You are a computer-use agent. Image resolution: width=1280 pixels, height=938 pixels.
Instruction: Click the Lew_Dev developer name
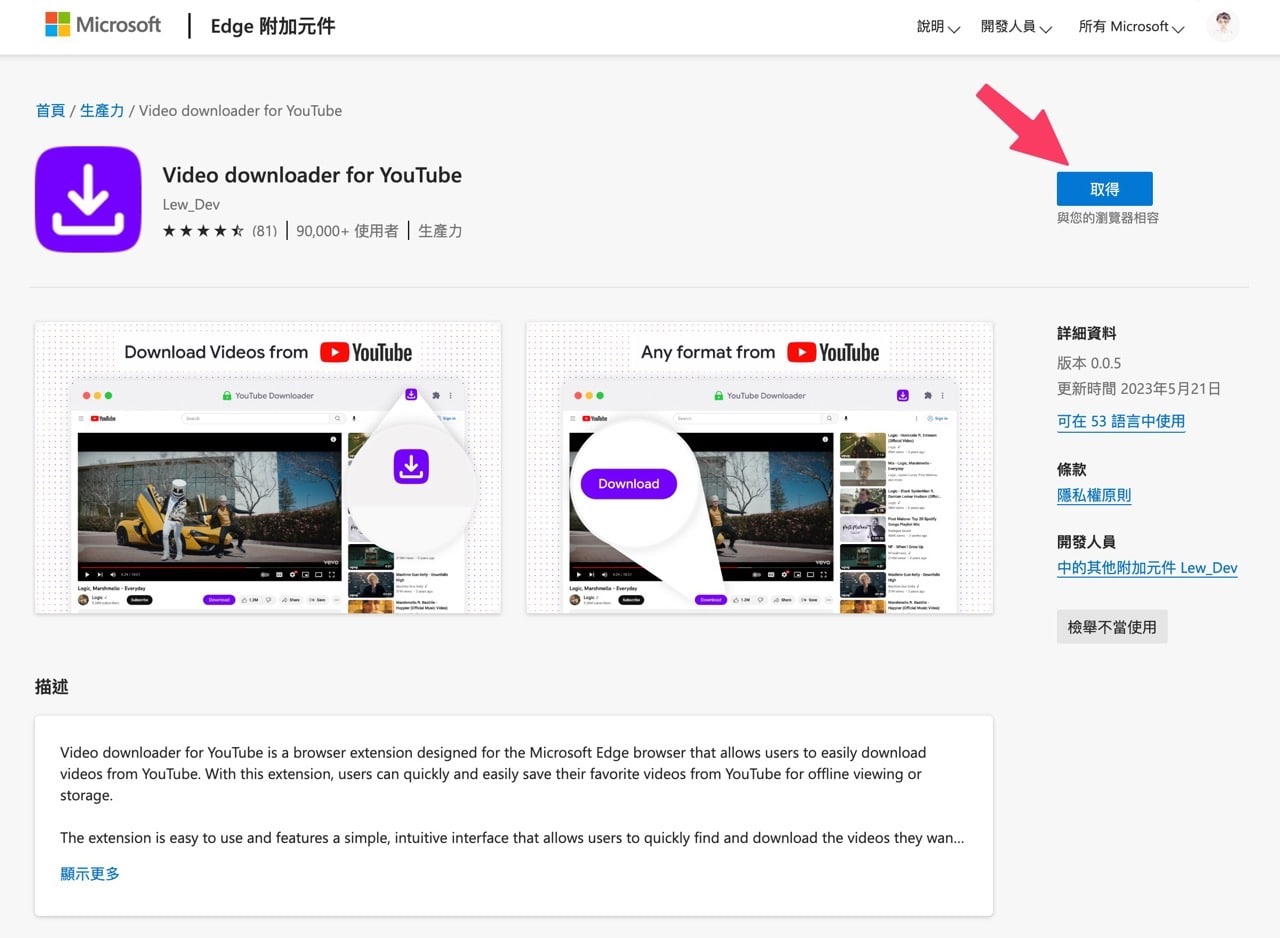pyautogui.click(x=191, y=204)
